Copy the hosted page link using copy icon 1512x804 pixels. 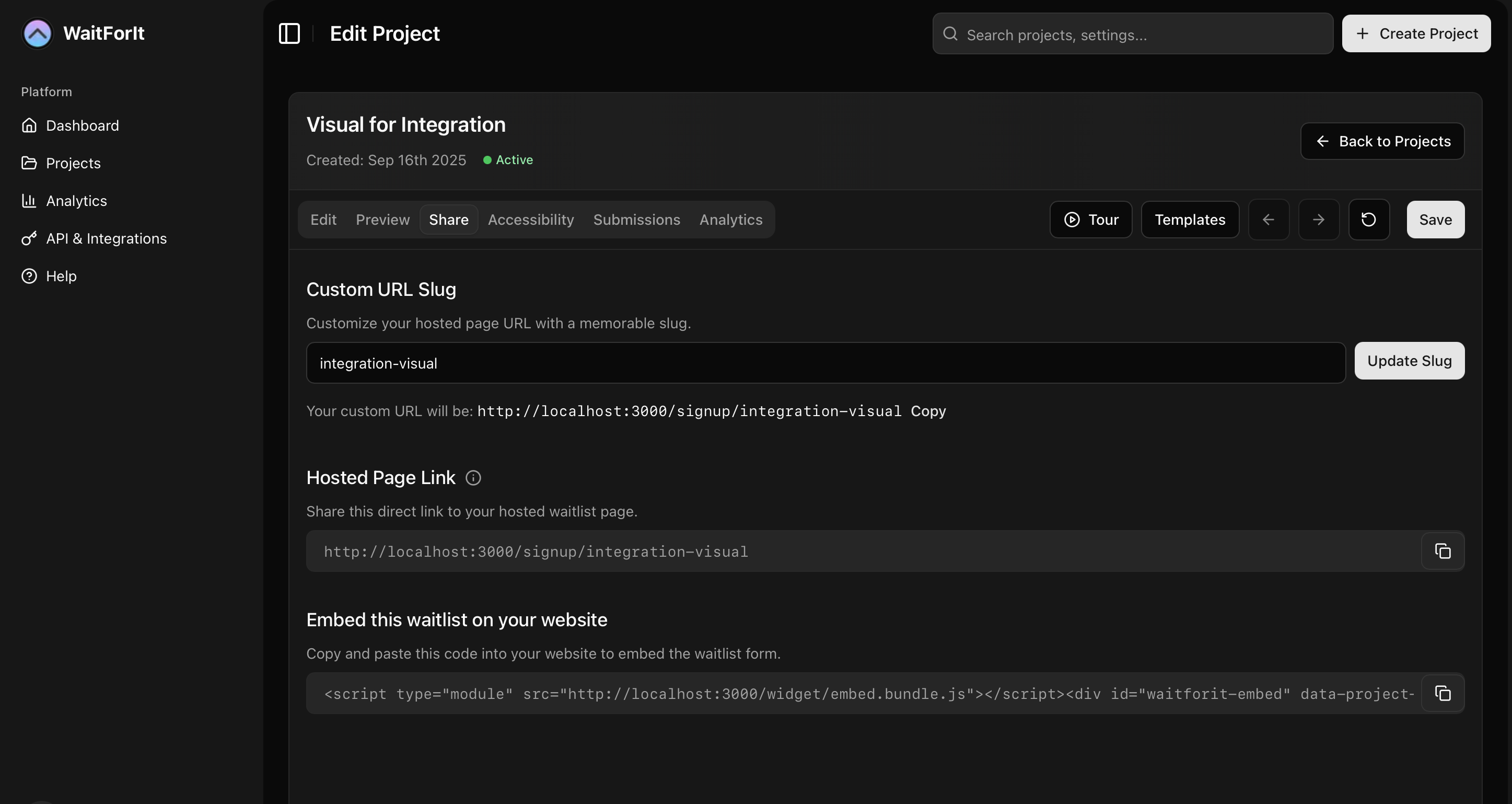[x=1442, y=551]
